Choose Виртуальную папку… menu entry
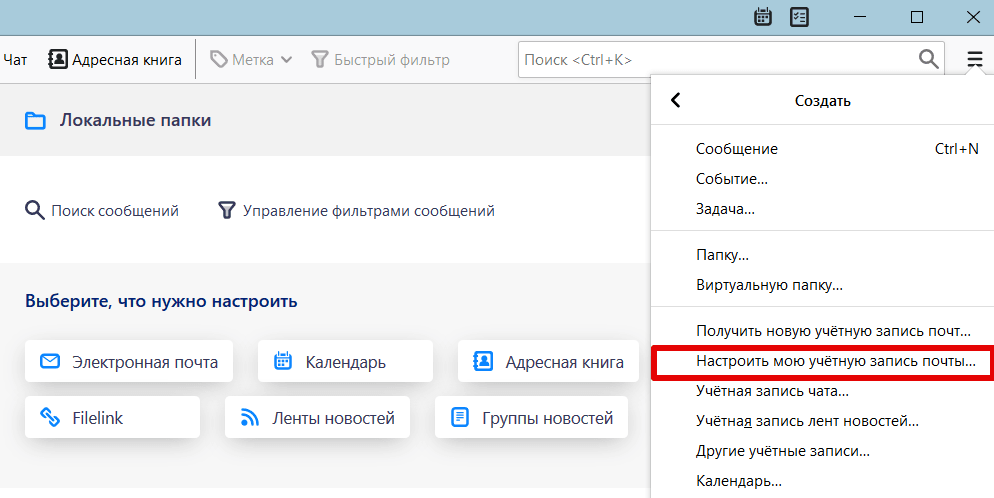The height and width of the screenshot is (498, 994). 822,284
